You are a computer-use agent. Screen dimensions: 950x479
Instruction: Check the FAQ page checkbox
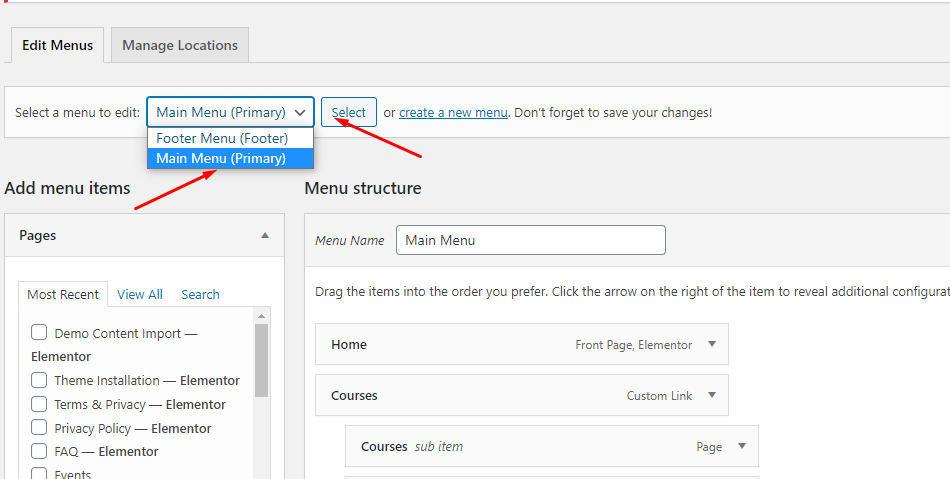coord(39,451)
